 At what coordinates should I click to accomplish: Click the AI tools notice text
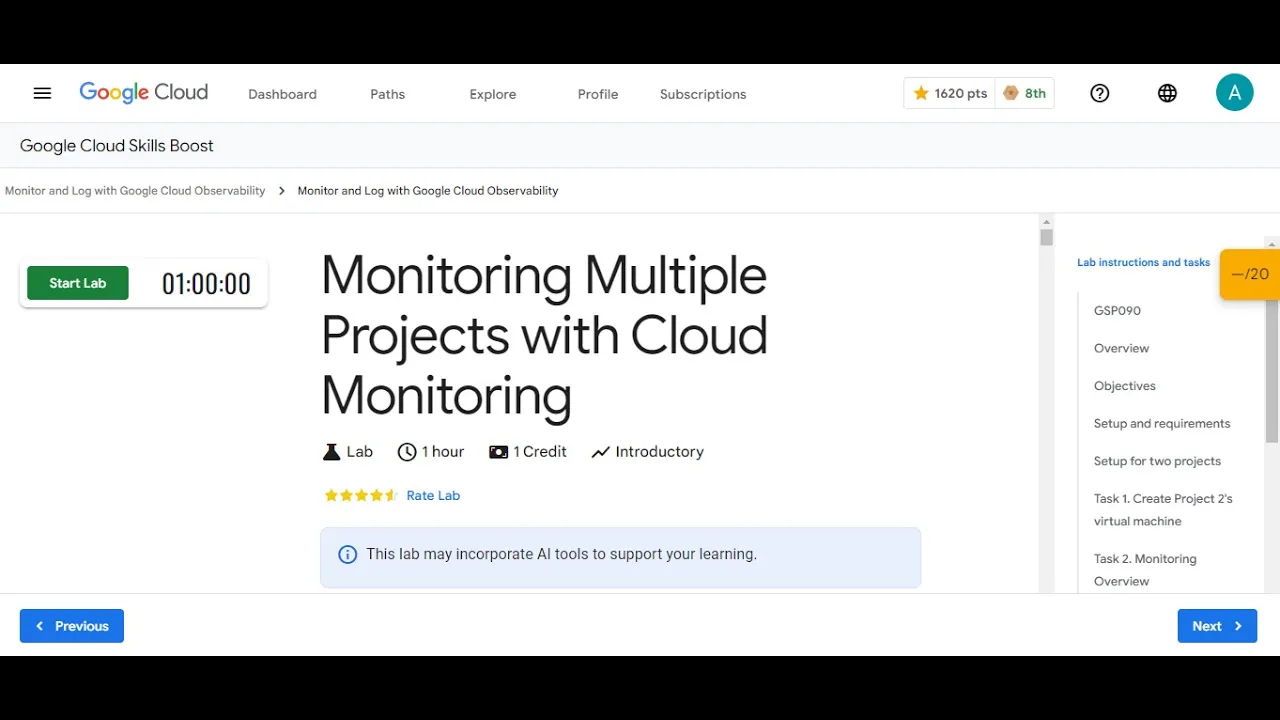click(x=561, y=554)
